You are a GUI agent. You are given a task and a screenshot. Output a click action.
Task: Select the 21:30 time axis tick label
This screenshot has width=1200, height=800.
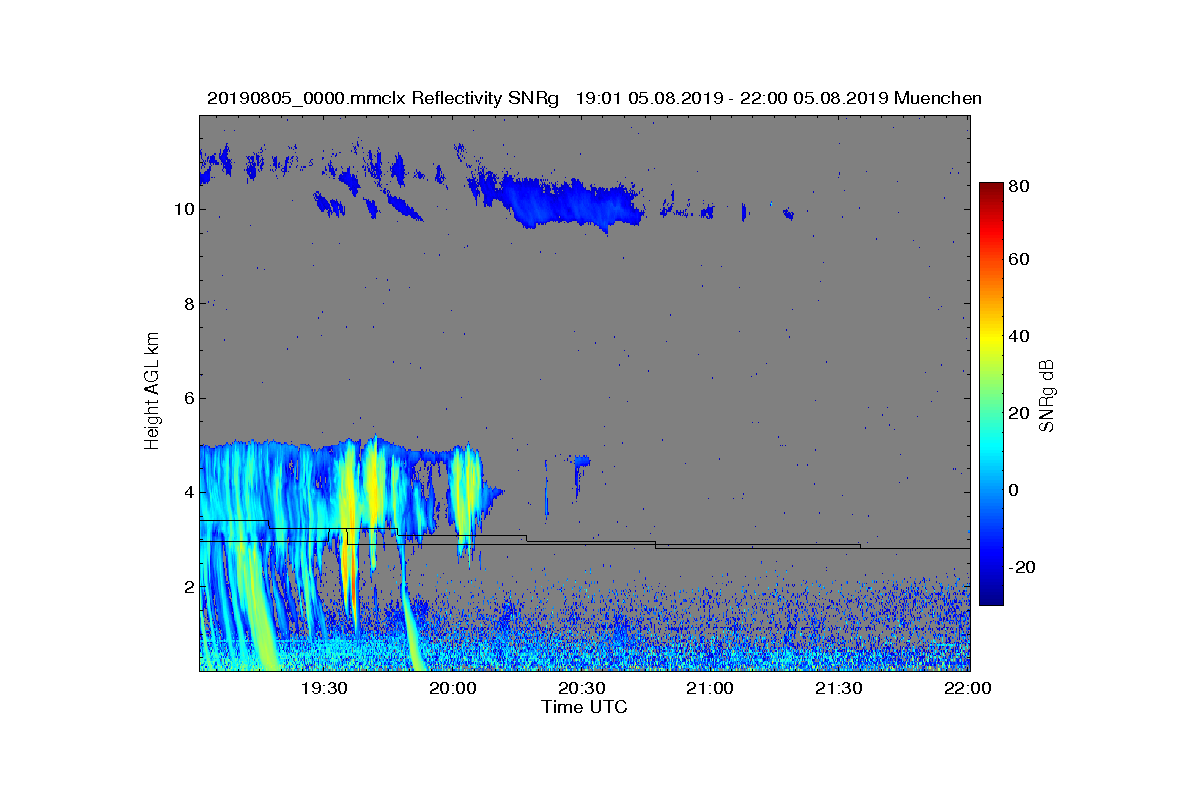click(839, 688)
